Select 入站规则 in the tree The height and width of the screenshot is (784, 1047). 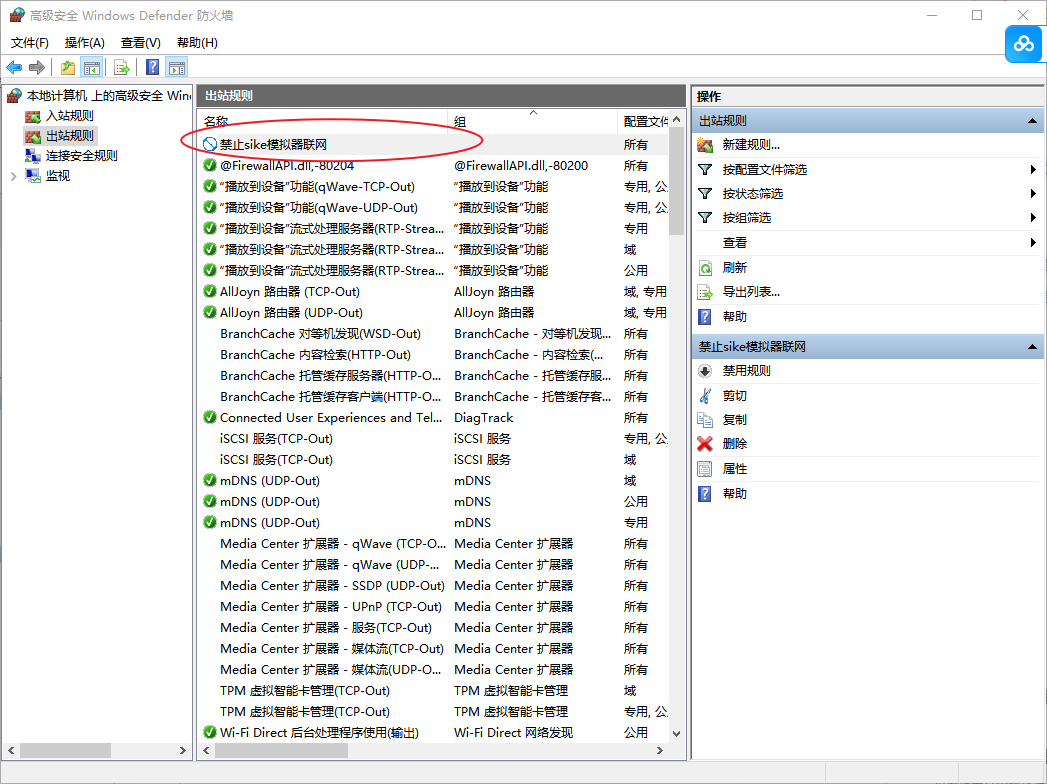[69, 116]
